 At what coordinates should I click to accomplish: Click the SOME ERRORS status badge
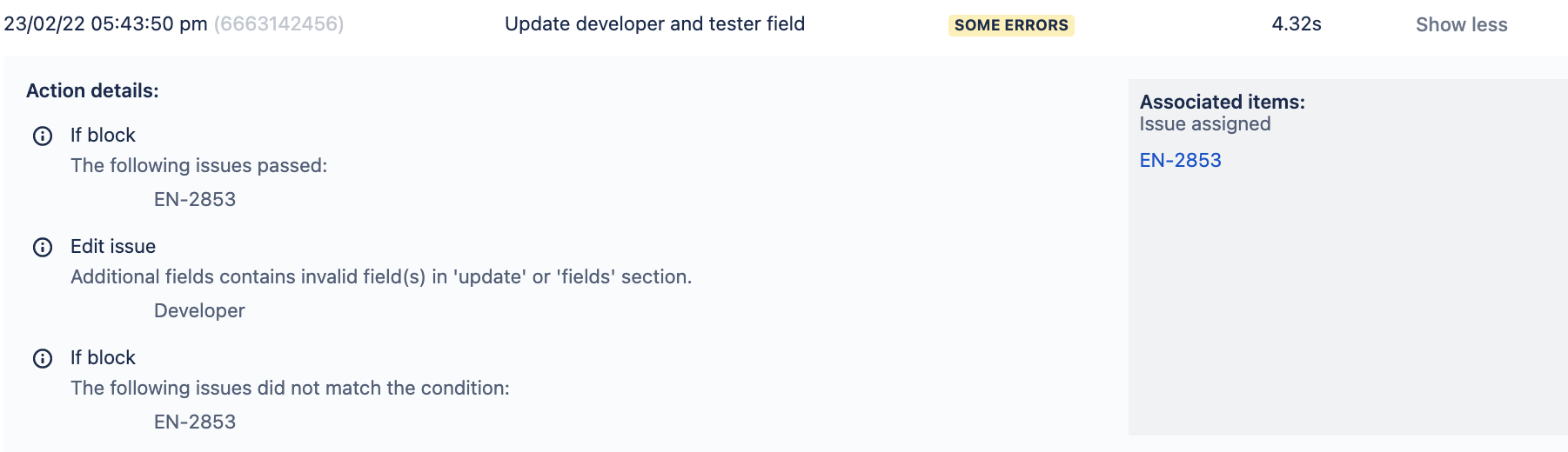tap(1011, 25)
